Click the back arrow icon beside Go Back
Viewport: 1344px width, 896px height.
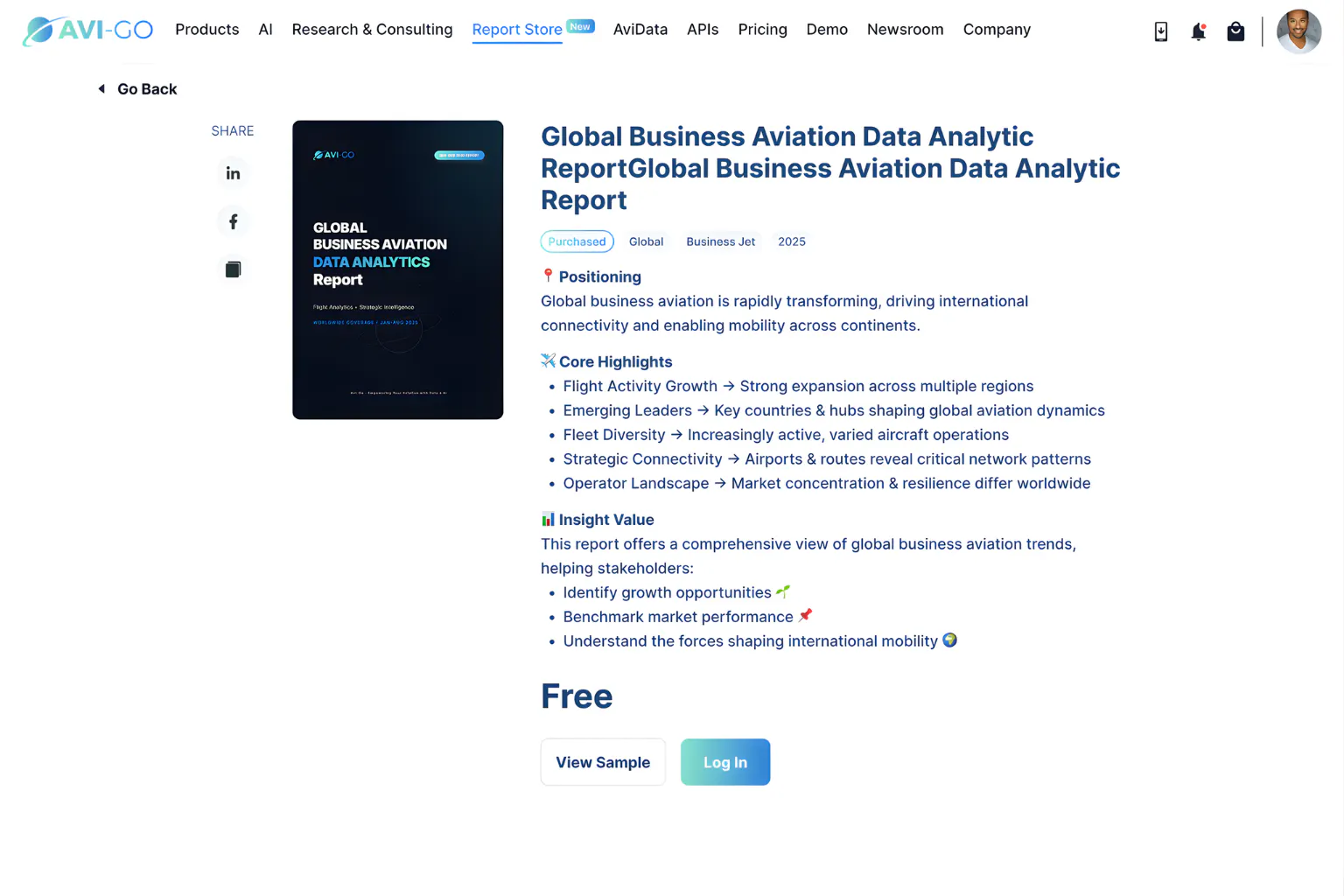[101, 89]
